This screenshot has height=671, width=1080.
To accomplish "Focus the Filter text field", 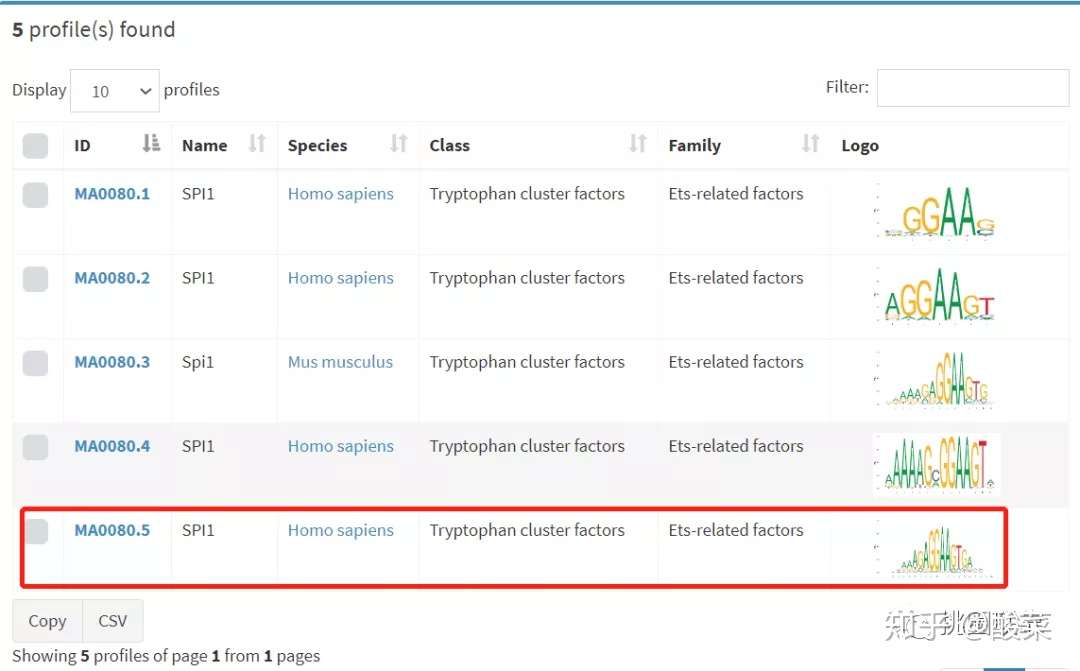I will click(x=973, y=87).
